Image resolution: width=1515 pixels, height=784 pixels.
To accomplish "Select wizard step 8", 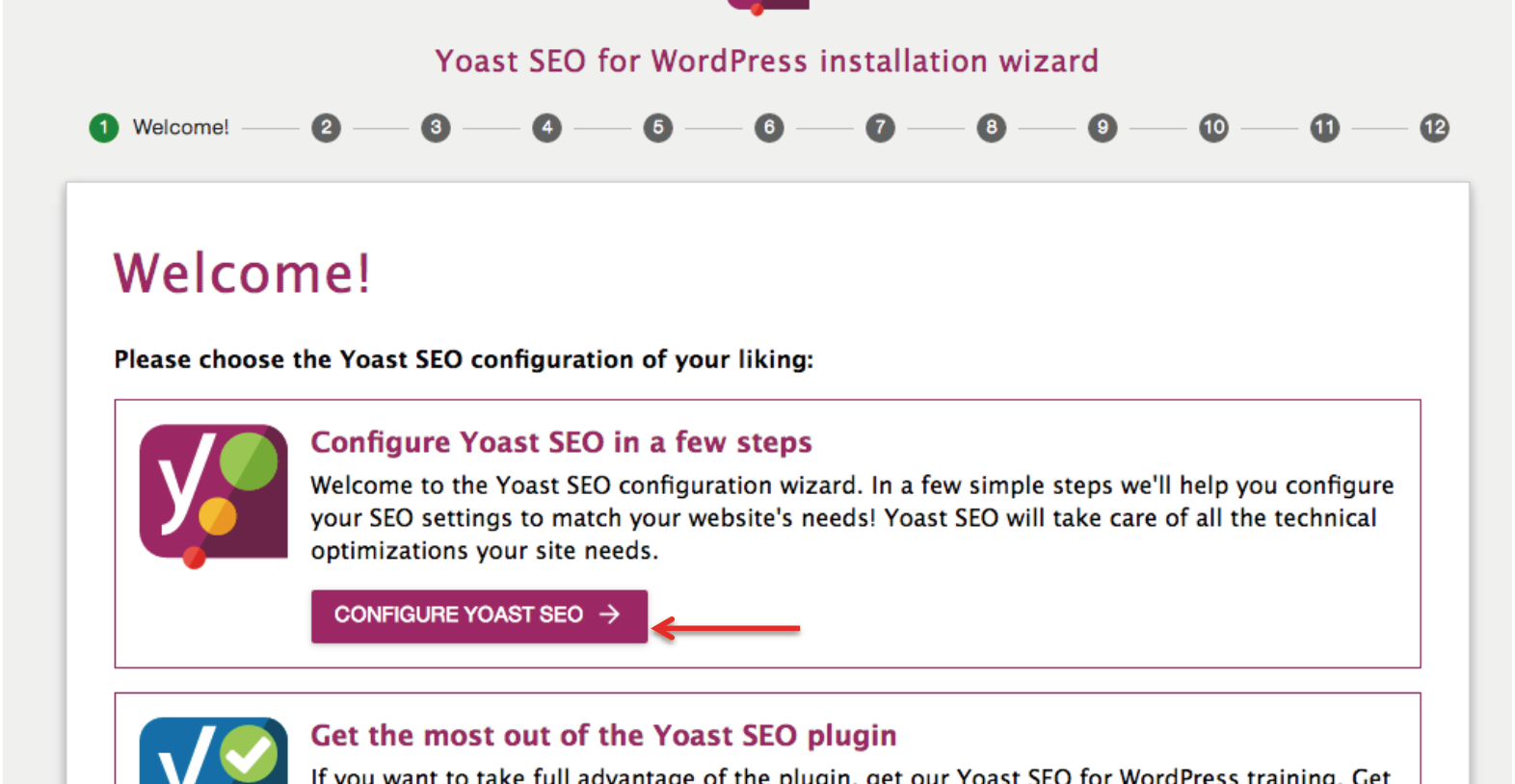I will point(990,127).
